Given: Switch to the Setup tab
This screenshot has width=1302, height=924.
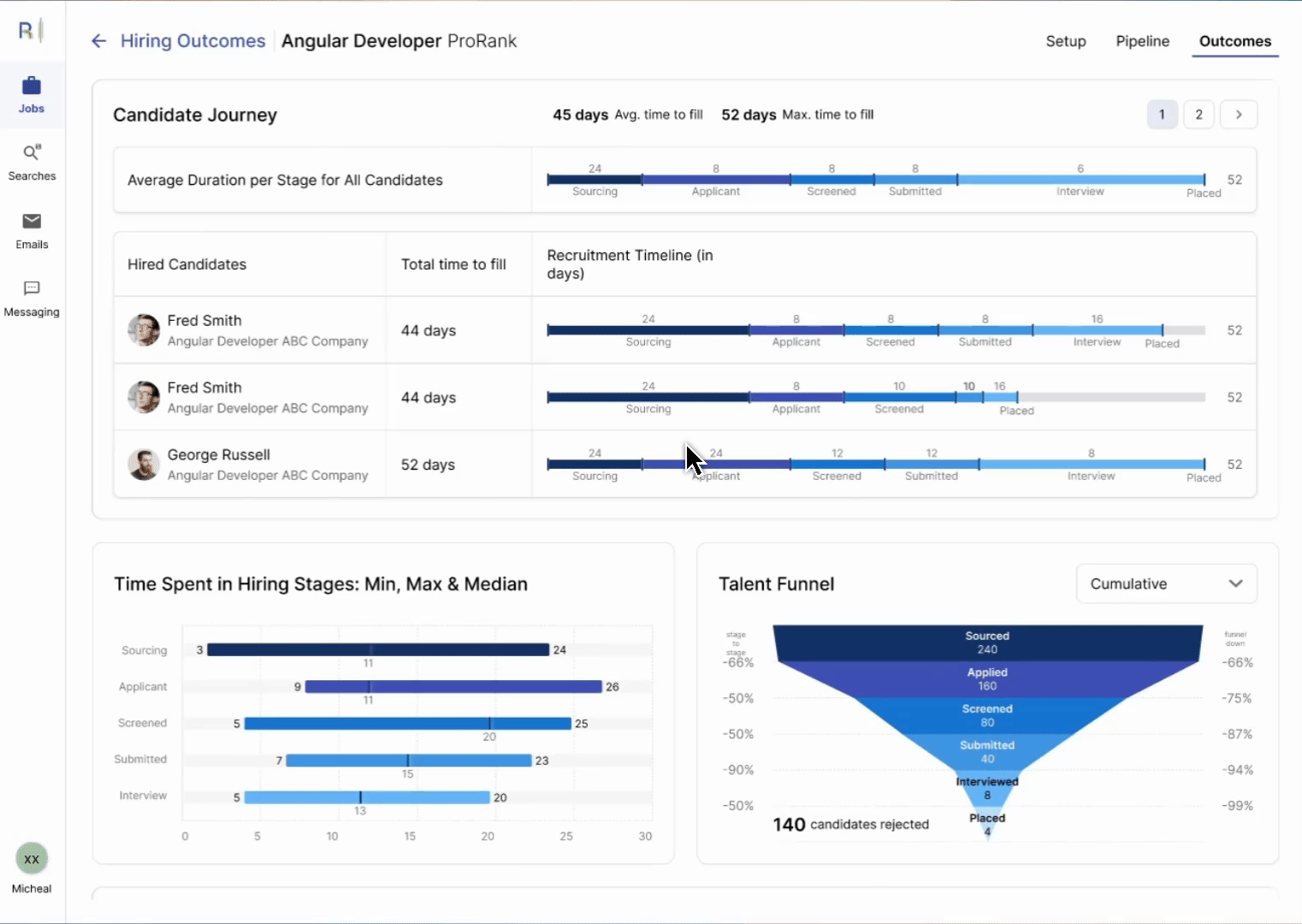Looking at the screenshot, I should pyautogui.click(x=1065, y=41).
